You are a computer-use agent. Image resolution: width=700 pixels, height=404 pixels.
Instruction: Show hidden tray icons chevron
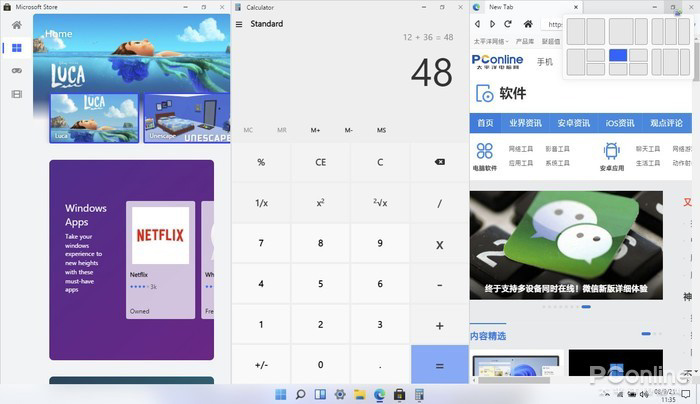[607, 394]
